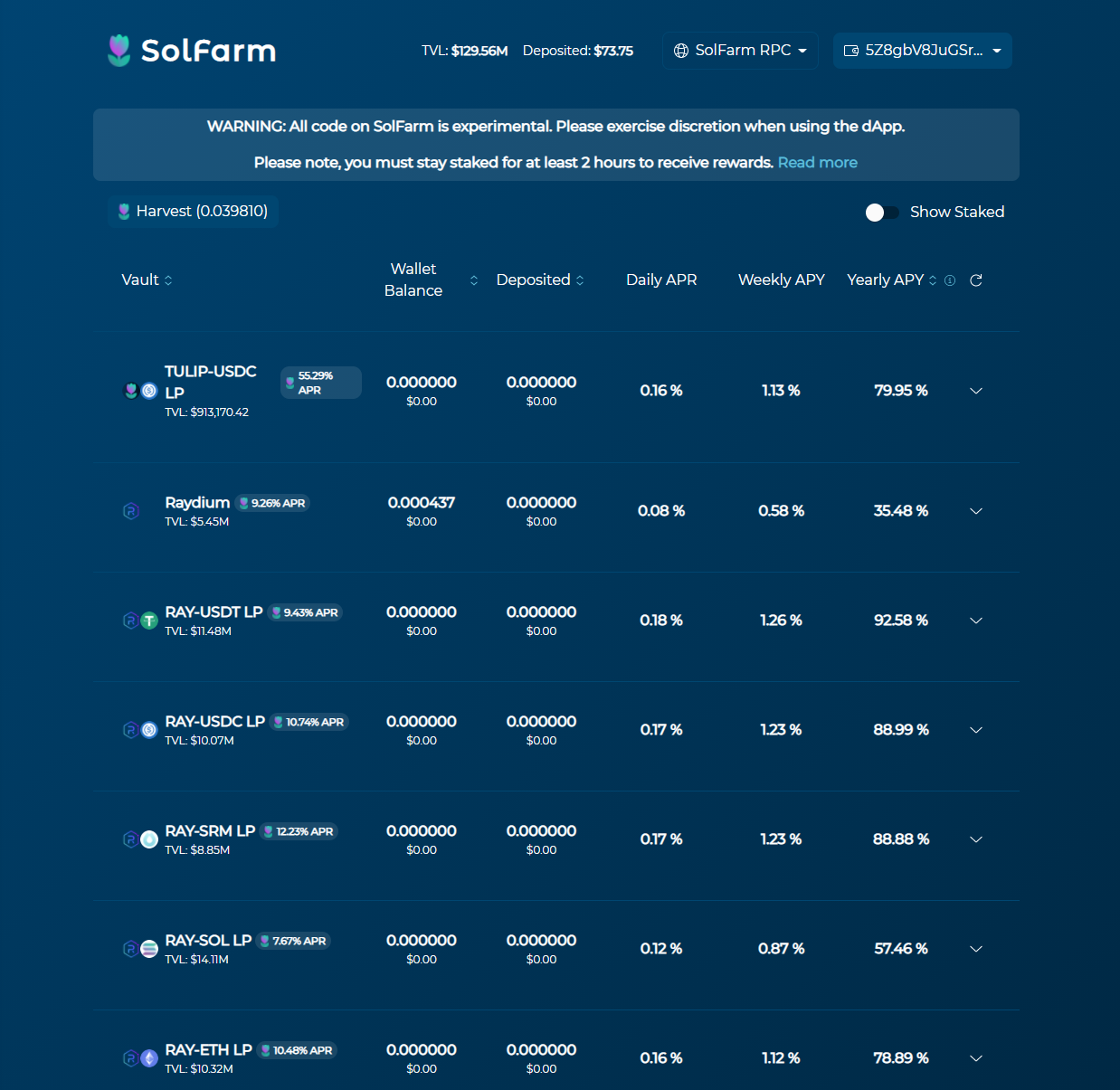The image size is (1120, 1090).
Task: Click the 55.29% APR badge
Action: [321, 383]
